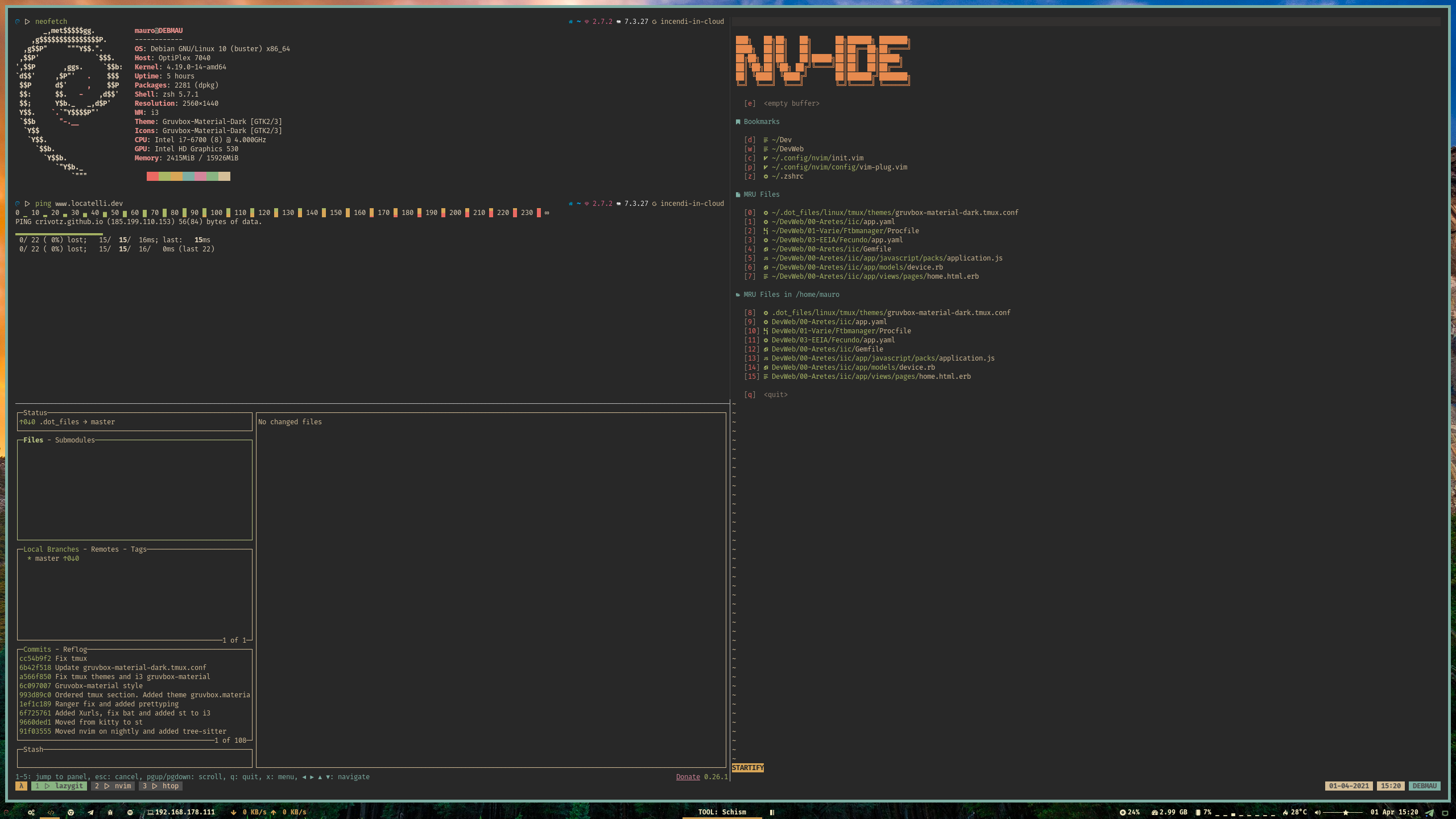Click the screen tray icon at far bottom right
The height and width of the screenshot is (819, 1456).
pyautogui.click(x=1445, y=813)
